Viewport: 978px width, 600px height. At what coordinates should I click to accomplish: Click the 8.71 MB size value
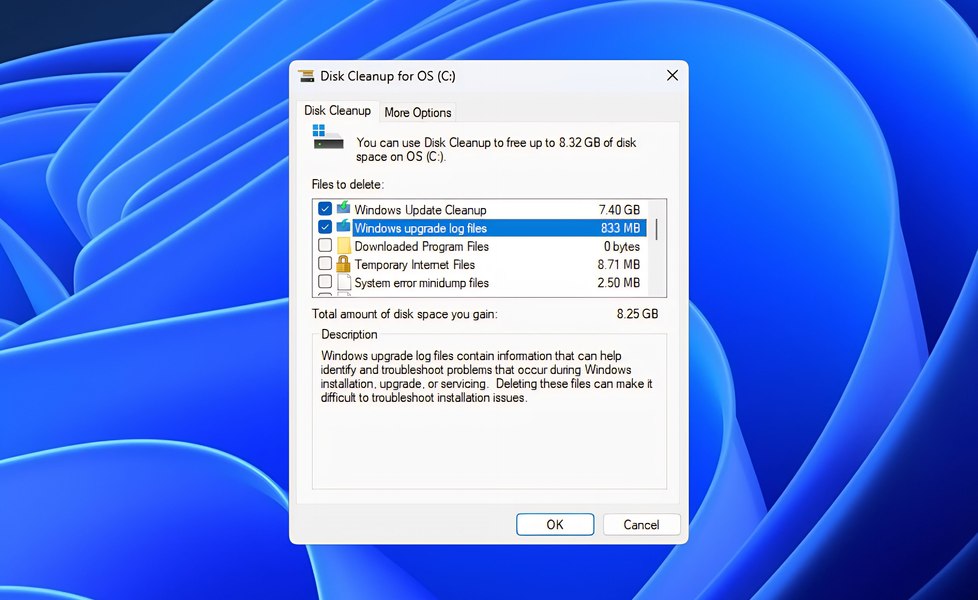[x=619, y=264]
